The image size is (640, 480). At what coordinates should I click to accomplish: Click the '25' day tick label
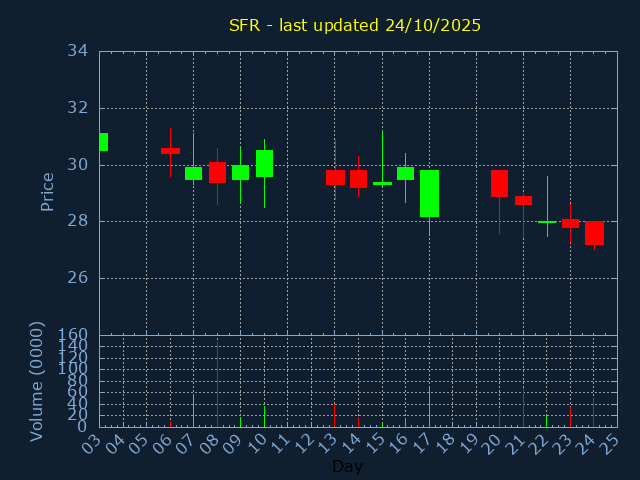click(x=609, y=443)
